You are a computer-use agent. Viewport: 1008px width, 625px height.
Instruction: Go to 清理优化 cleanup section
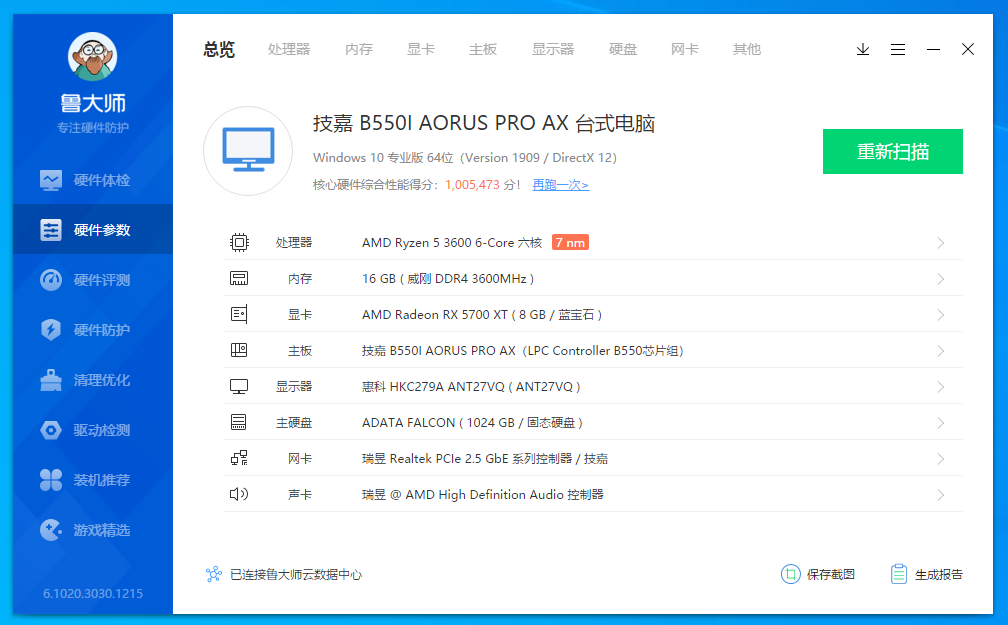coord(92,380)
